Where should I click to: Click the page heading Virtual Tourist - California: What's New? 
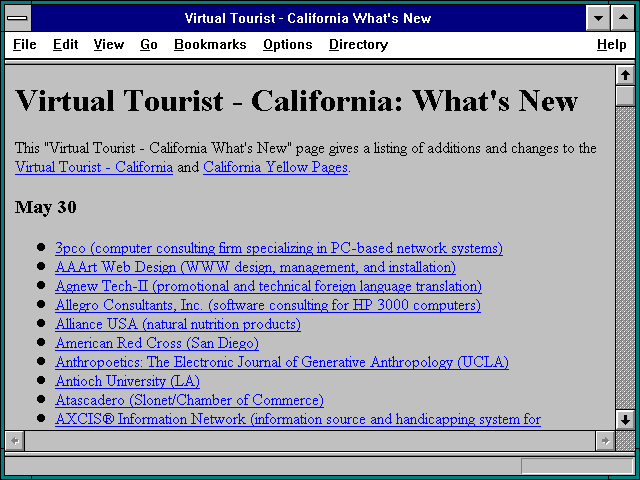(296, 100)
